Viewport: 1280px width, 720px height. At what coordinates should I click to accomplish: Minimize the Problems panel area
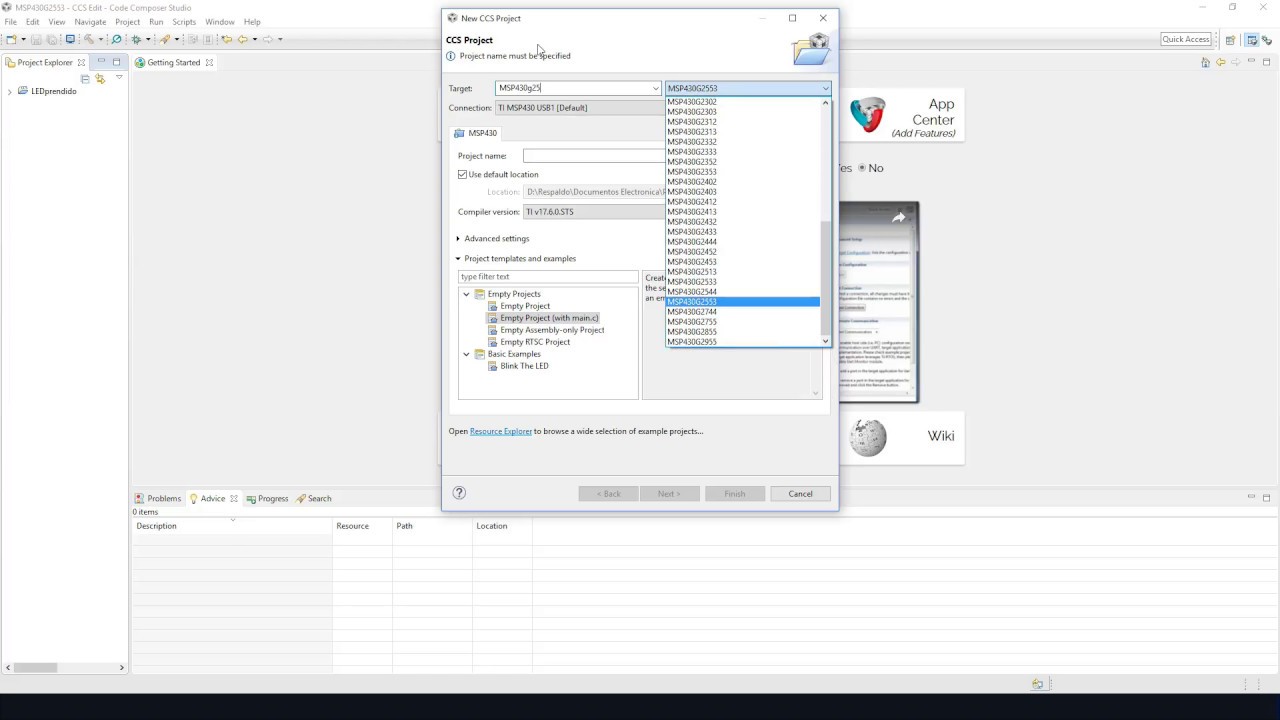(x=1251, y=497)
